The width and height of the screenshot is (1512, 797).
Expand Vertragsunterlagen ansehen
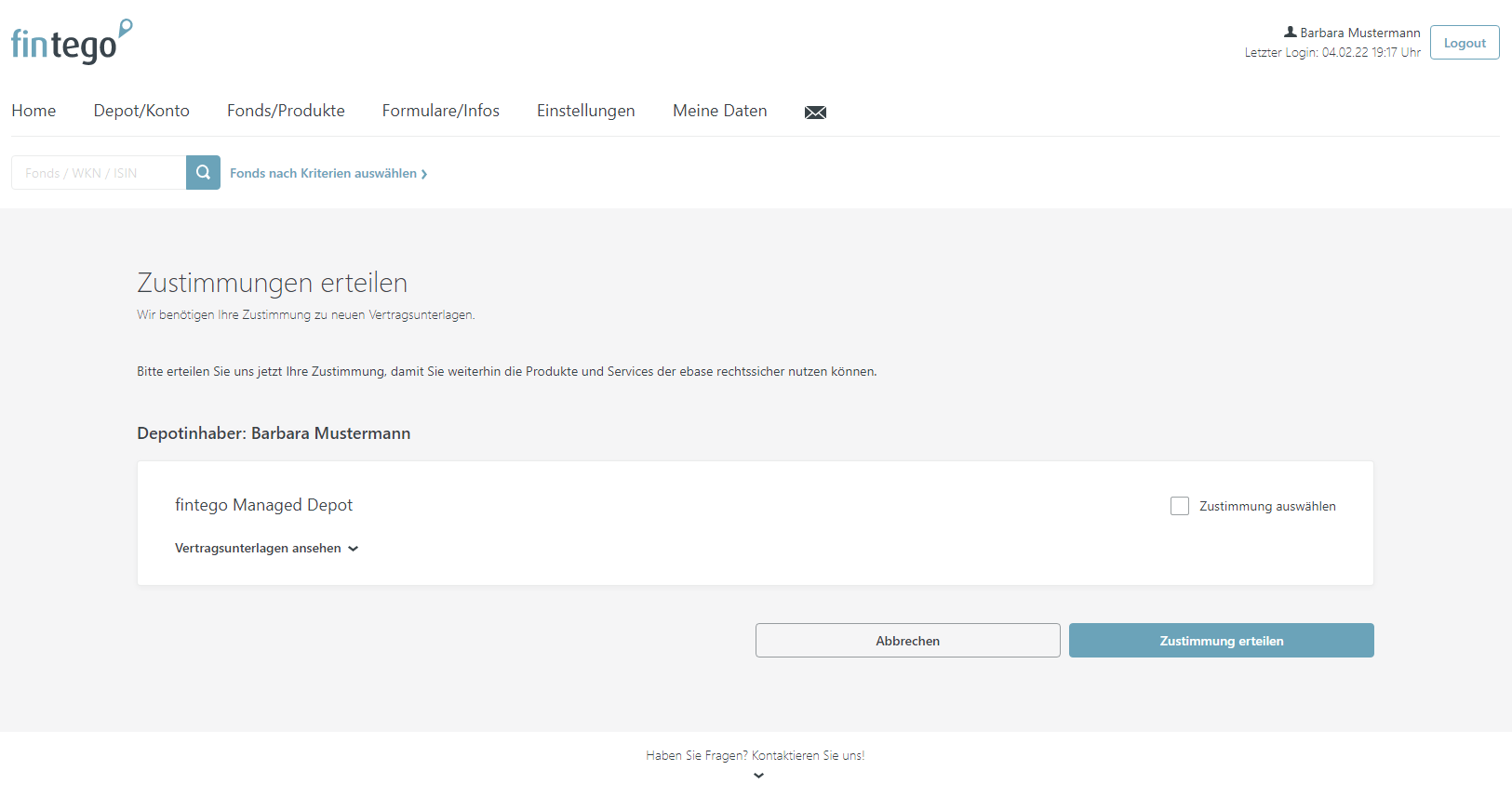tap(266, 549)
